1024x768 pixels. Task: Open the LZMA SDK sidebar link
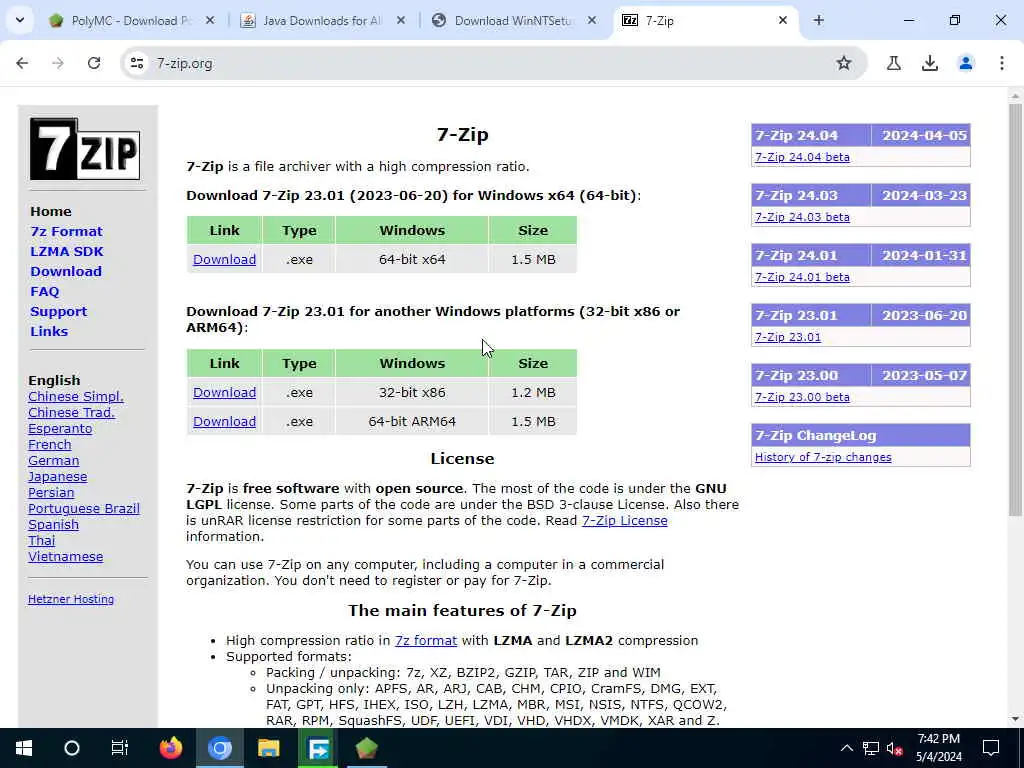point(67,251)
